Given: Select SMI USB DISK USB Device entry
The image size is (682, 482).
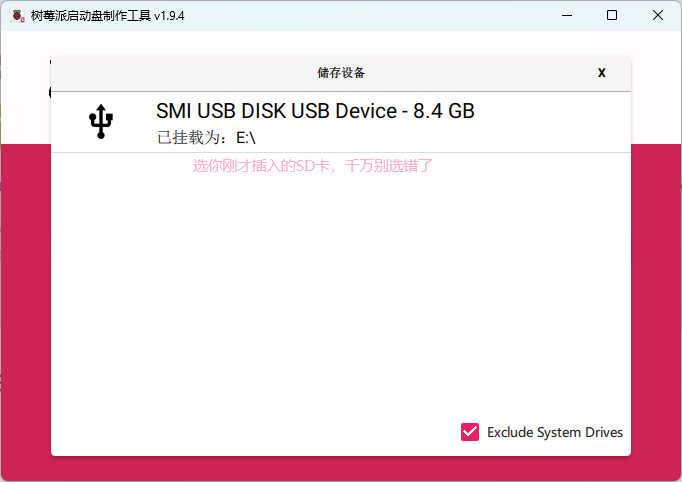Looking at the screenshot, I should click(315, 111).
